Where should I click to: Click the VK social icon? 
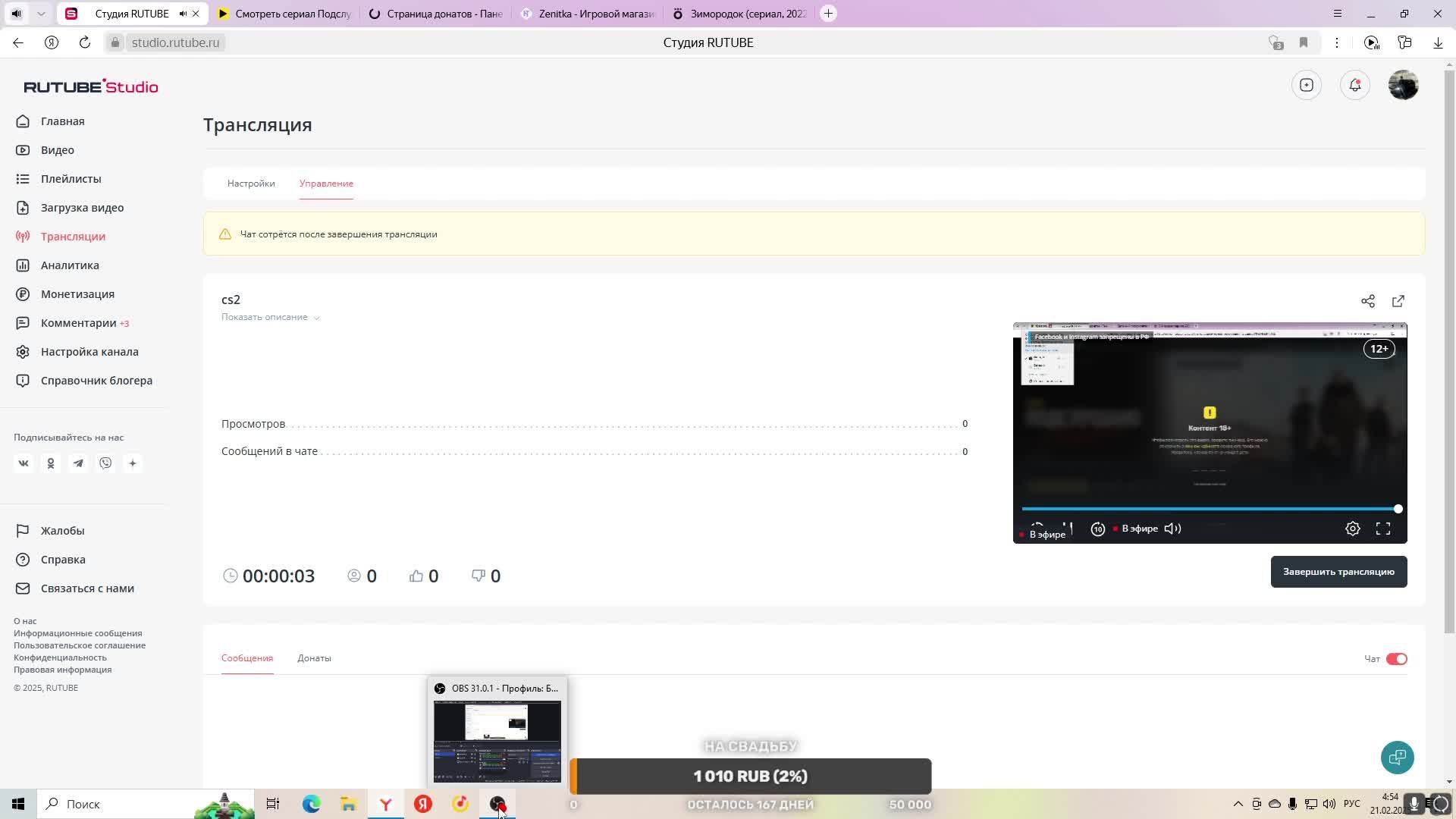pyautogui.click(x=24, y=463)
